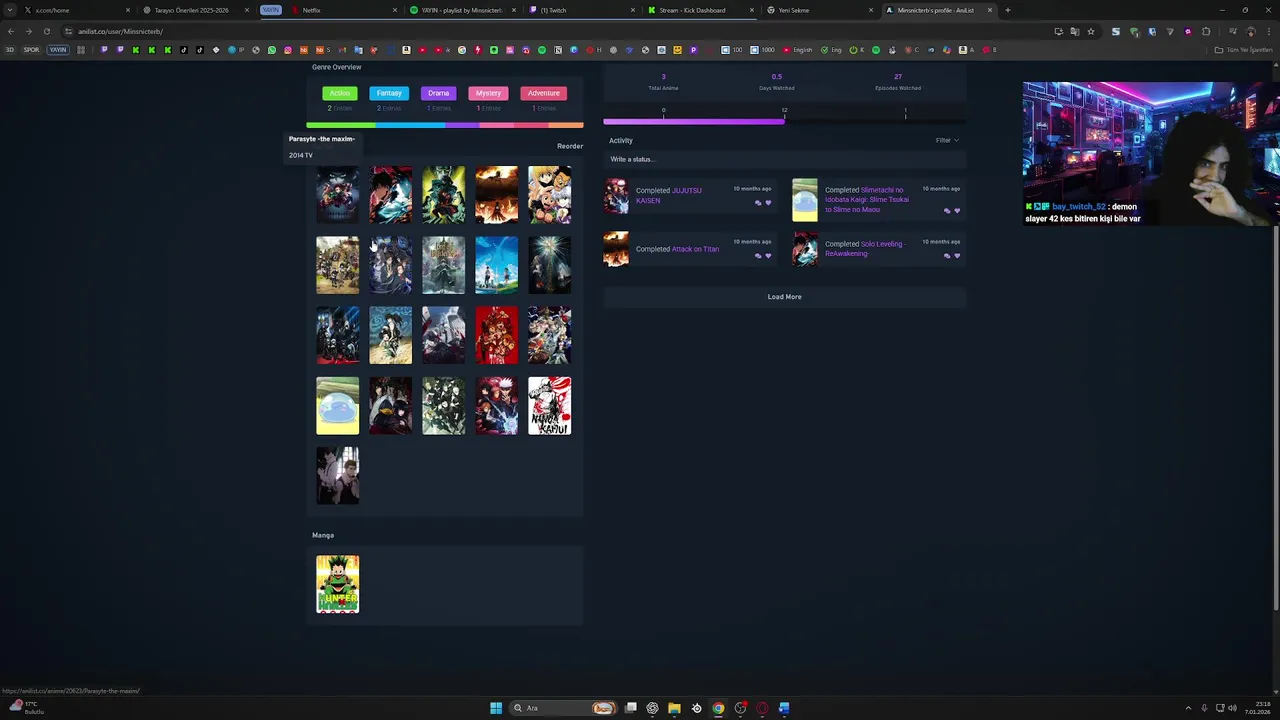Like the Solo Leveling ReAwakening activity
Screen dimensions: 1280x720
point(957,256)
